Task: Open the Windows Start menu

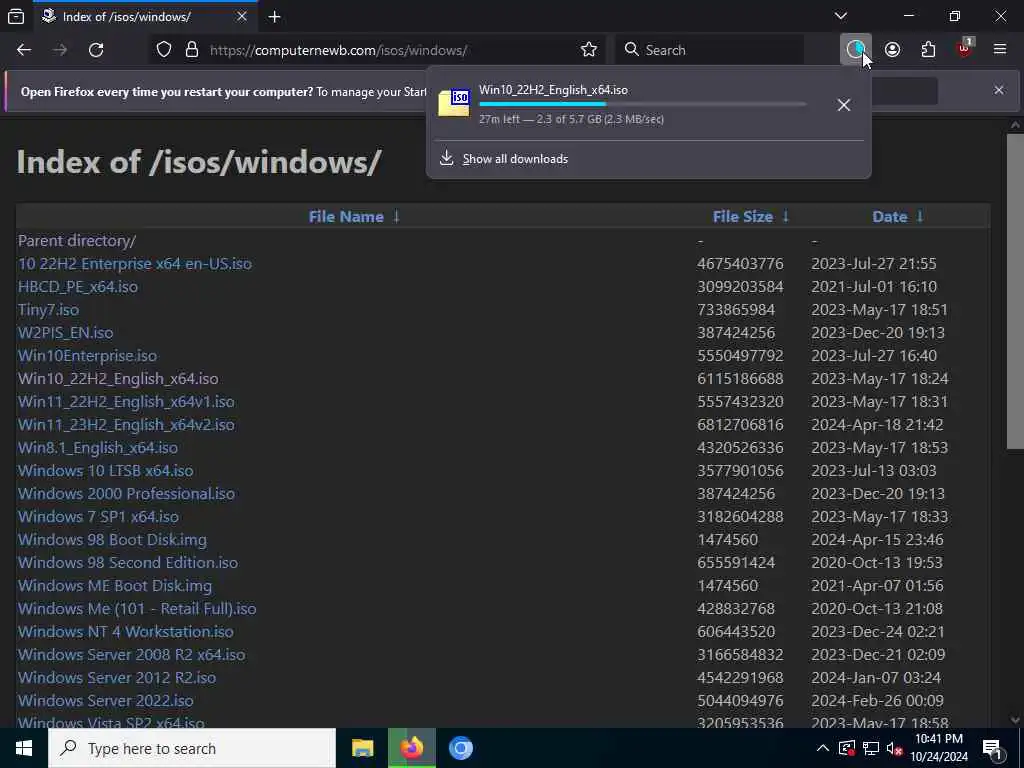Action: click(24, 748)
